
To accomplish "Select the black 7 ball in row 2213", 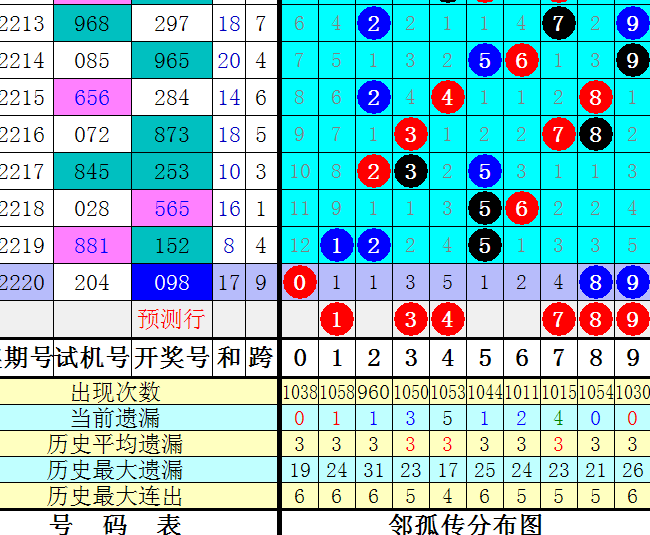I will pyautogui.click(x=558, y=23).
